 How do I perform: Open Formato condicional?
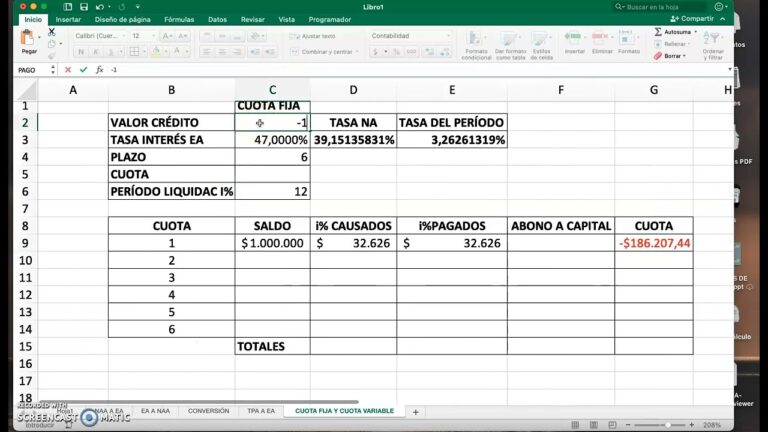[x=476, y=46]
